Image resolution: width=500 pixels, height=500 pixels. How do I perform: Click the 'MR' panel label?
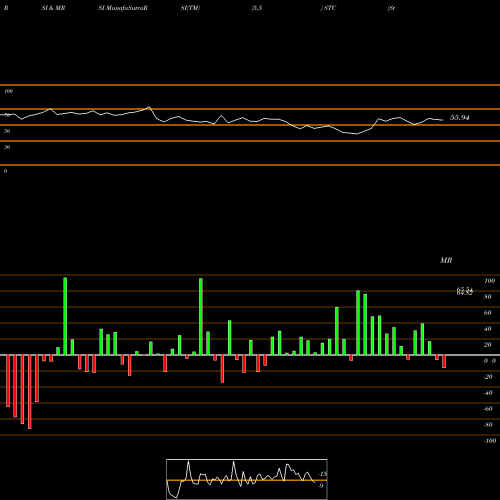[446, 260]
